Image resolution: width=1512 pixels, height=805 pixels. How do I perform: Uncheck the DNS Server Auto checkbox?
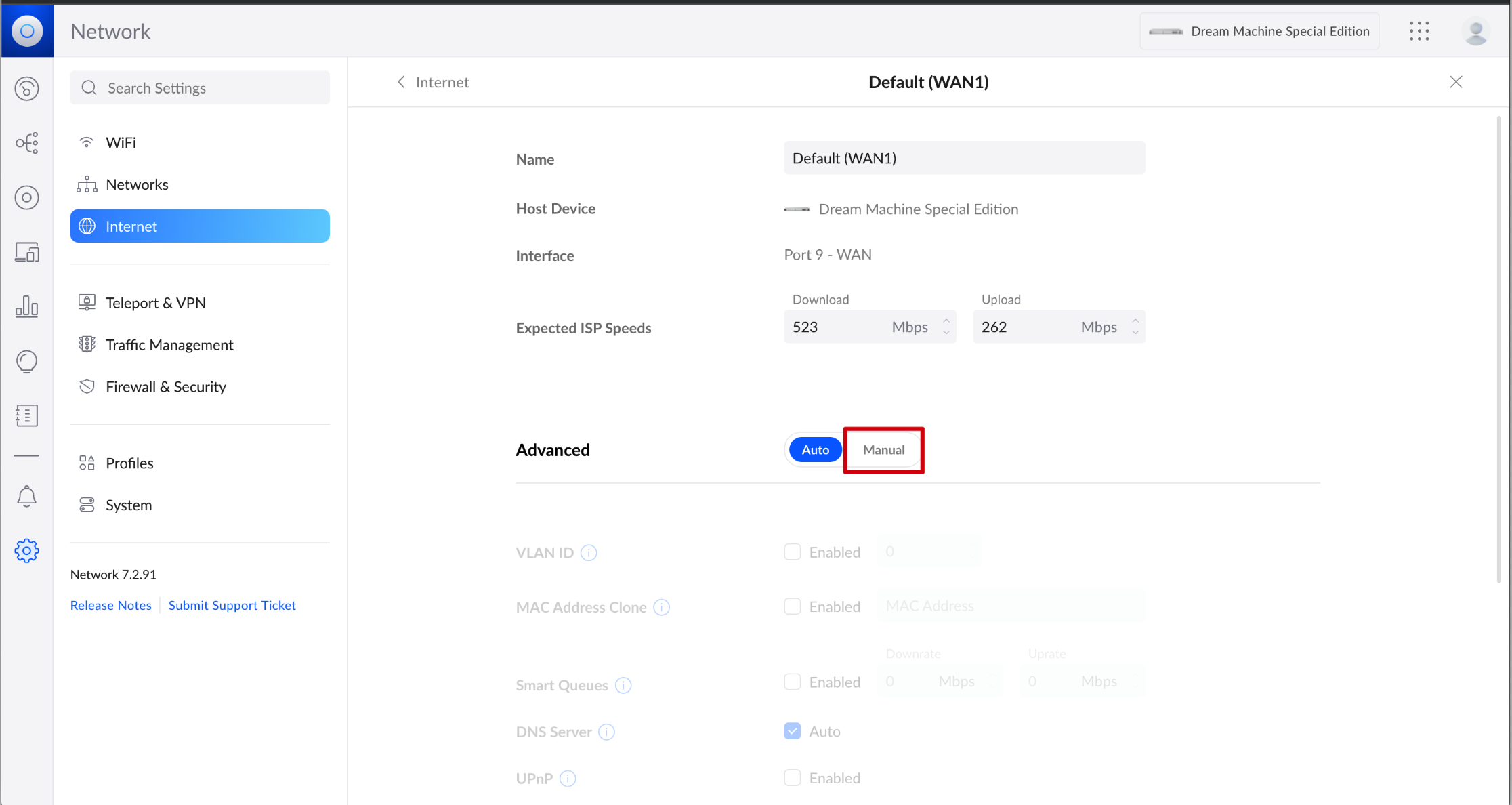(792, 730)
